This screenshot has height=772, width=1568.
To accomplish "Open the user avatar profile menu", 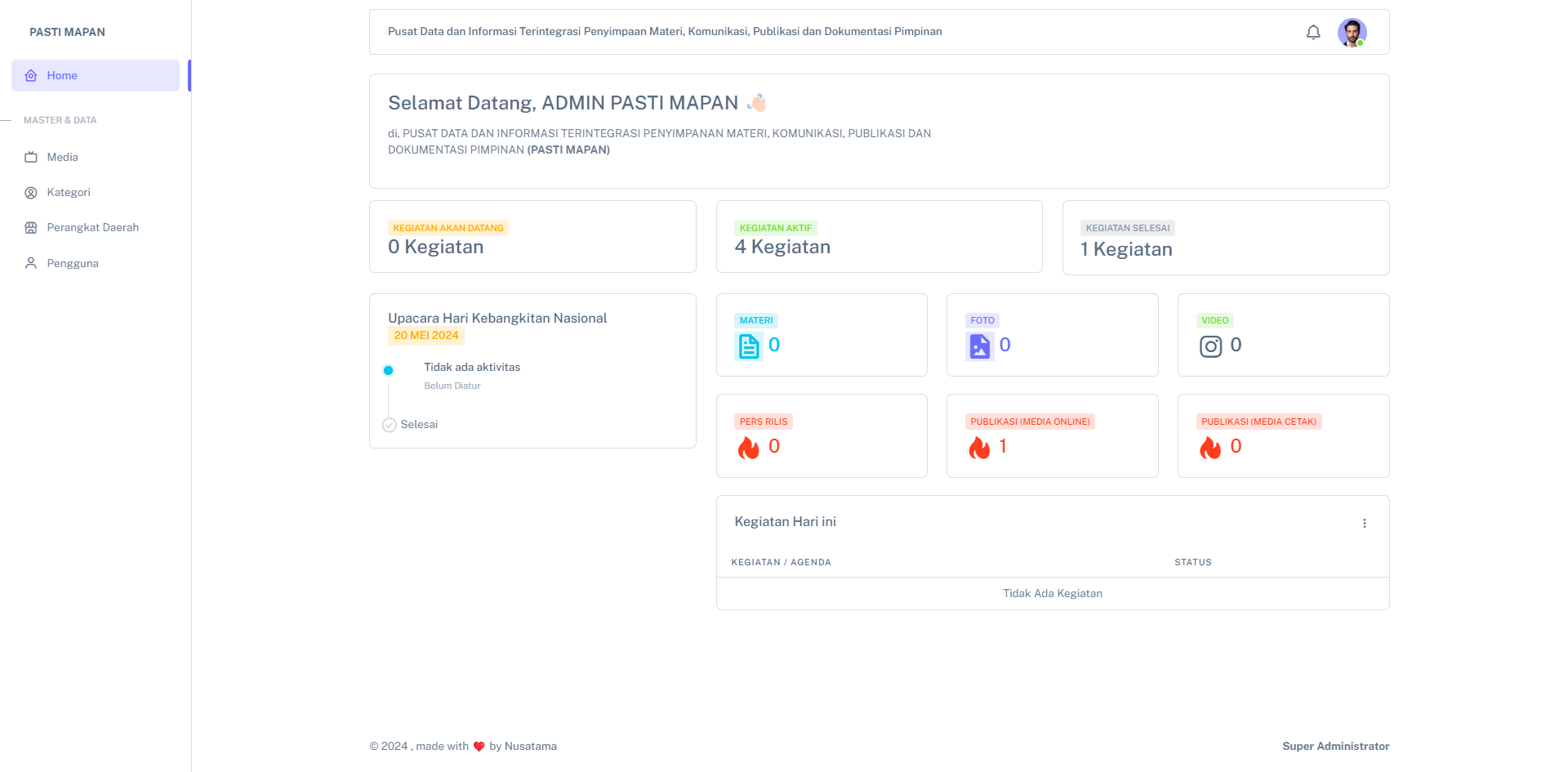I will 1352,32.
